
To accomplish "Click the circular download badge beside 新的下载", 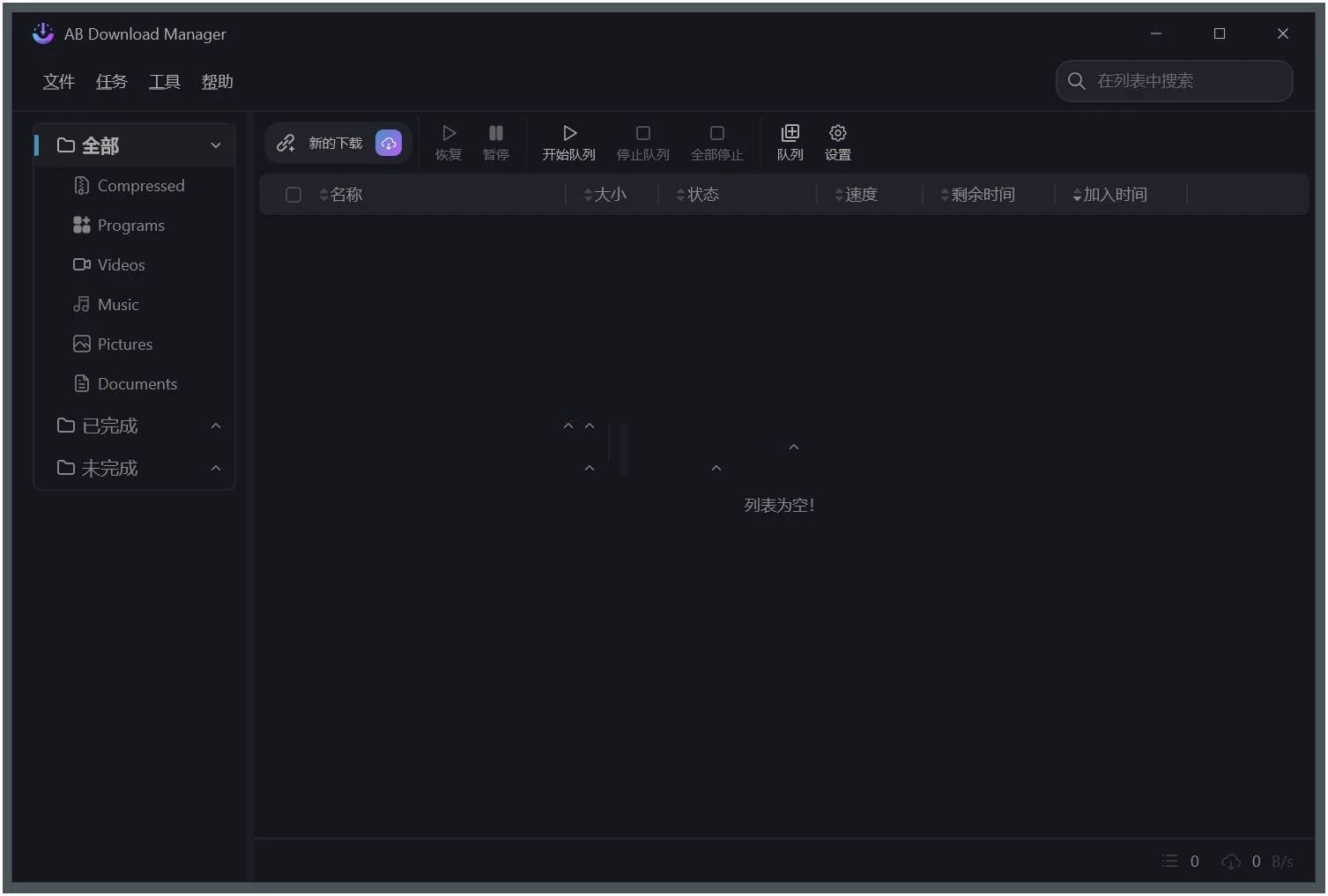I will 389,142.
